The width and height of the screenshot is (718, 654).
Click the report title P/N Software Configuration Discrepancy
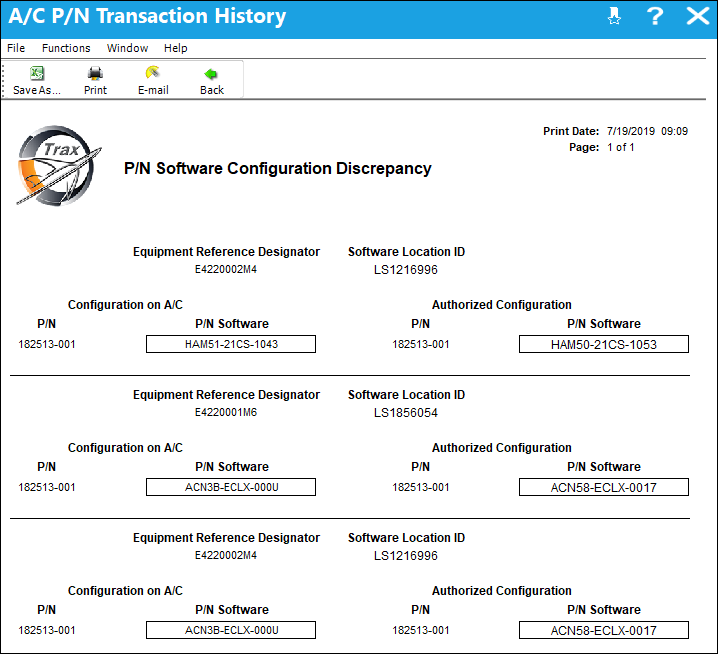(277, 168)
